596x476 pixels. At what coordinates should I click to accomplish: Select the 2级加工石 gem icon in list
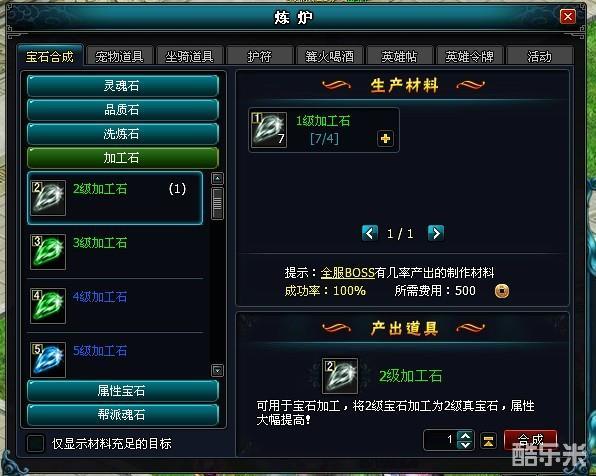pos(48,198)
